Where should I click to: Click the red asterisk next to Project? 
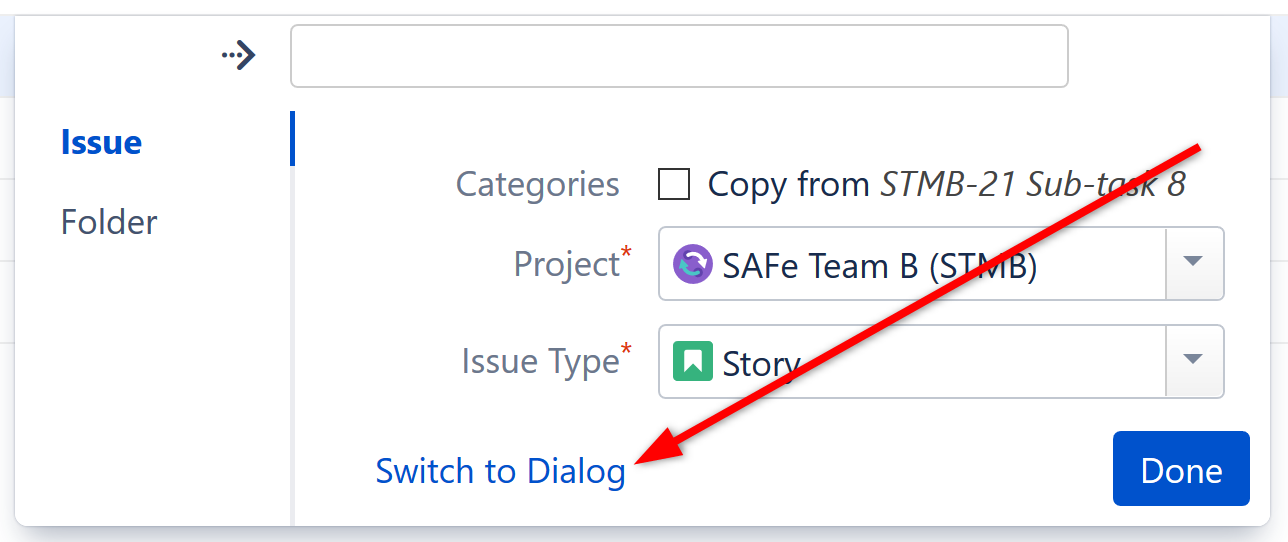626,251
